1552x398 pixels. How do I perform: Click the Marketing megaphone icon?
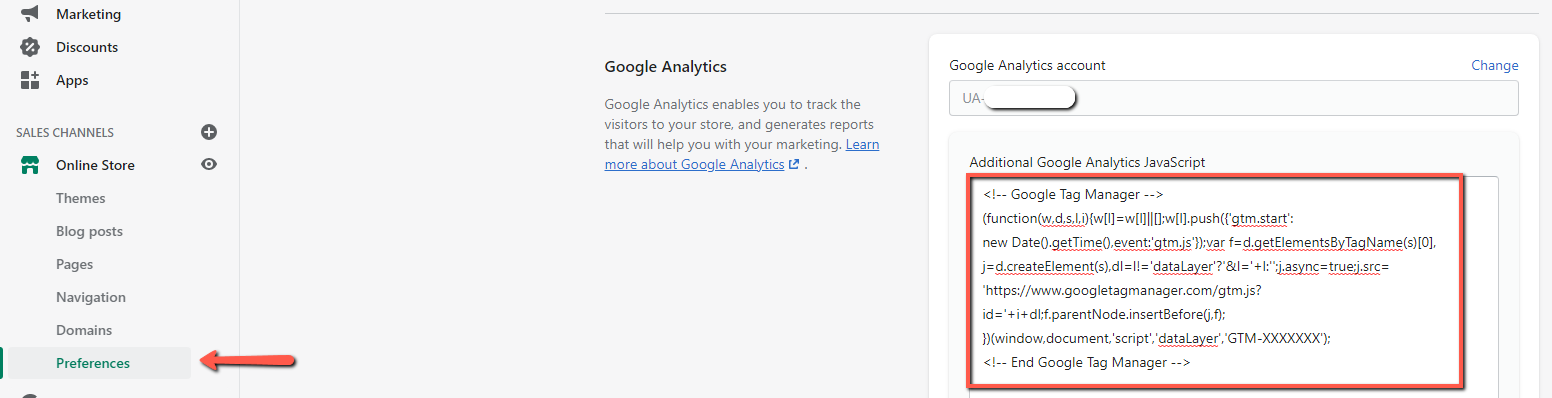(30, 14)
